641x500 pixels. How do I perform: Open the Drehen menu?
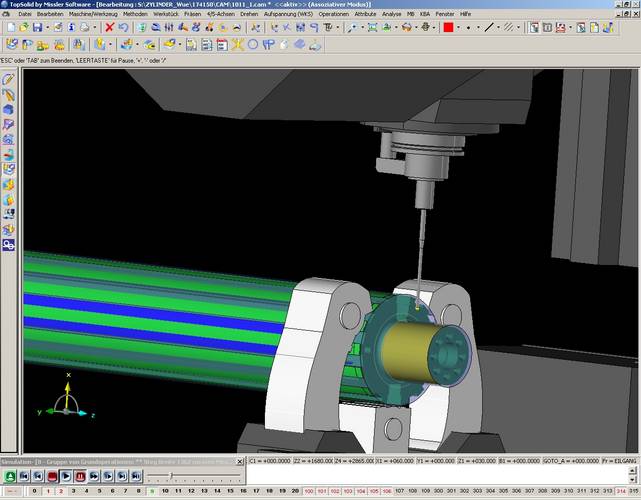(249, 14)
